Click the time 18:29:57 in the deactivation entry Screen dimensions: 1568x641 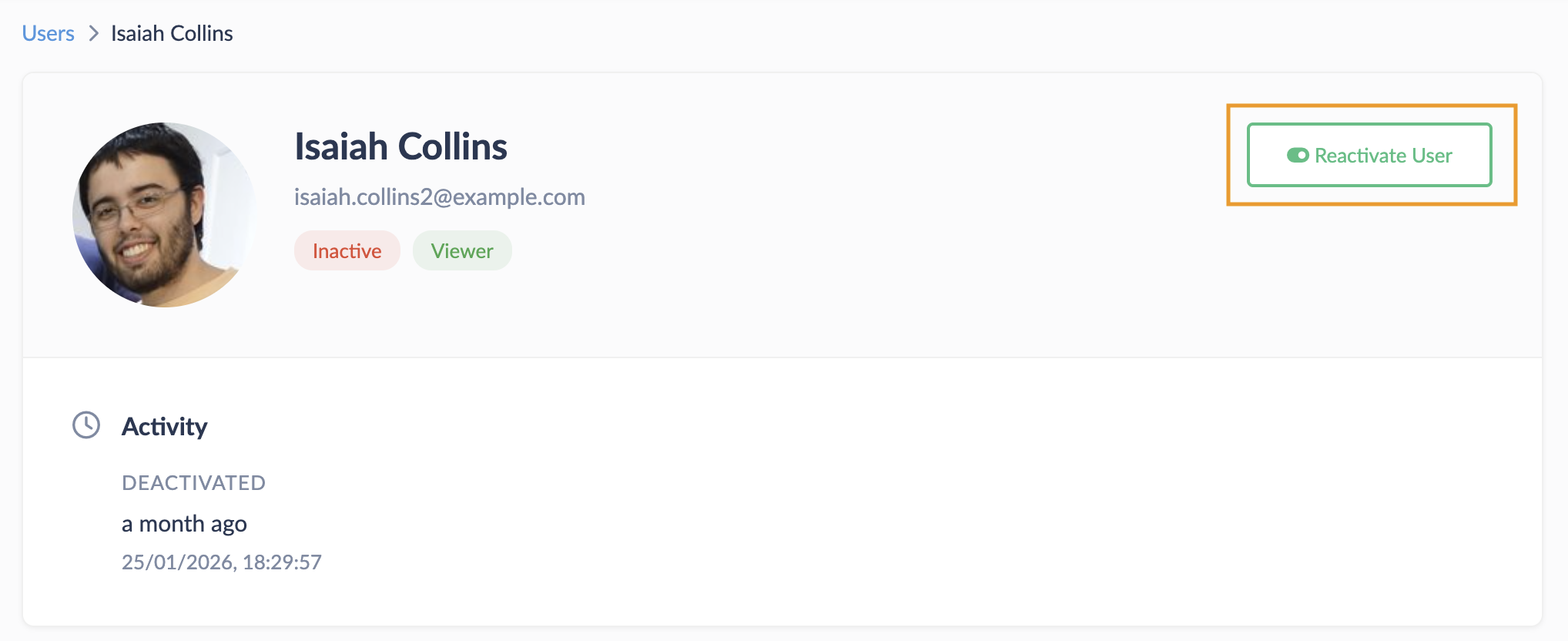[282, 562]
